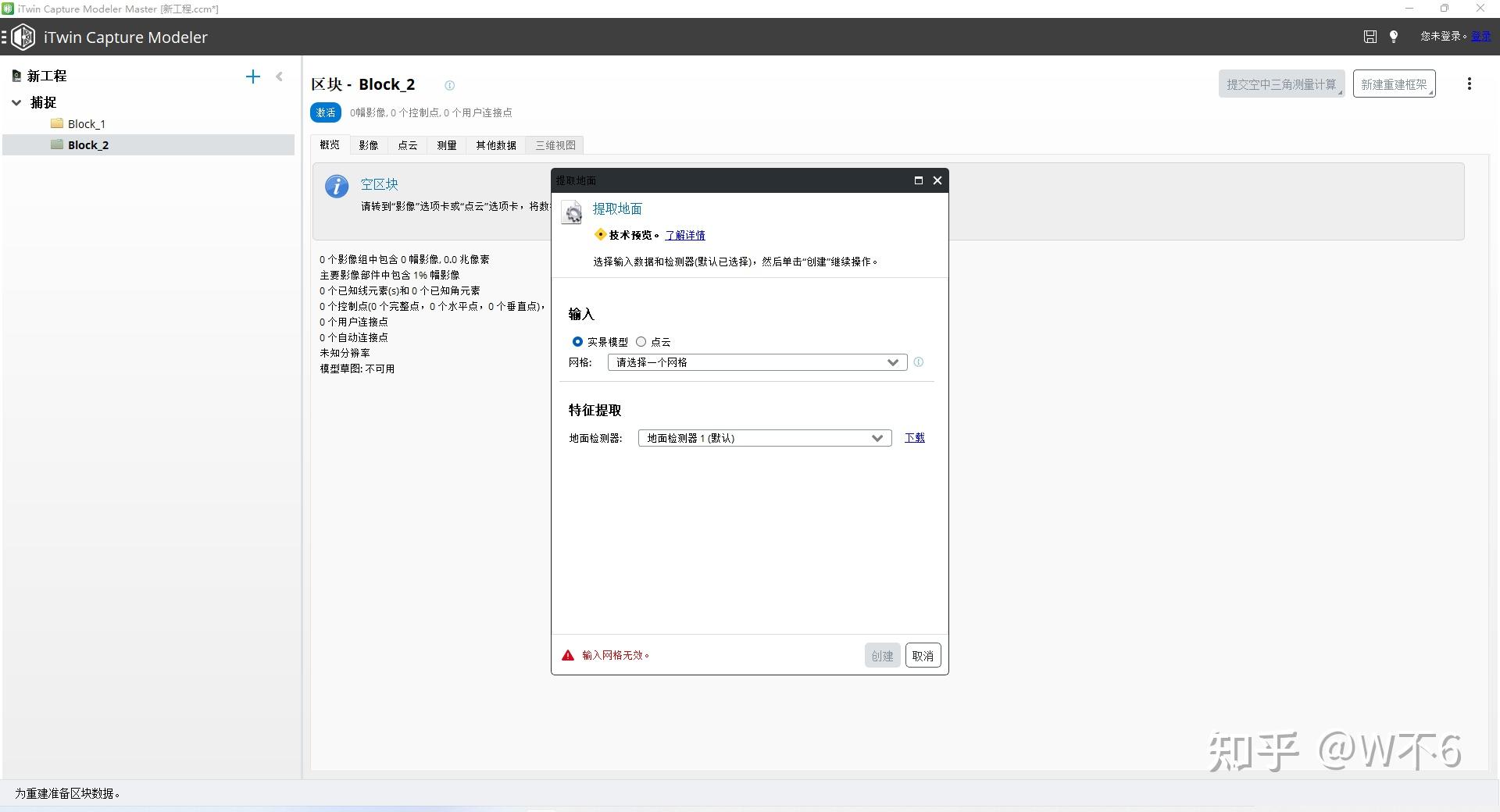
Task: Click the 新建重建框架 button
Action: [1393, 84]
